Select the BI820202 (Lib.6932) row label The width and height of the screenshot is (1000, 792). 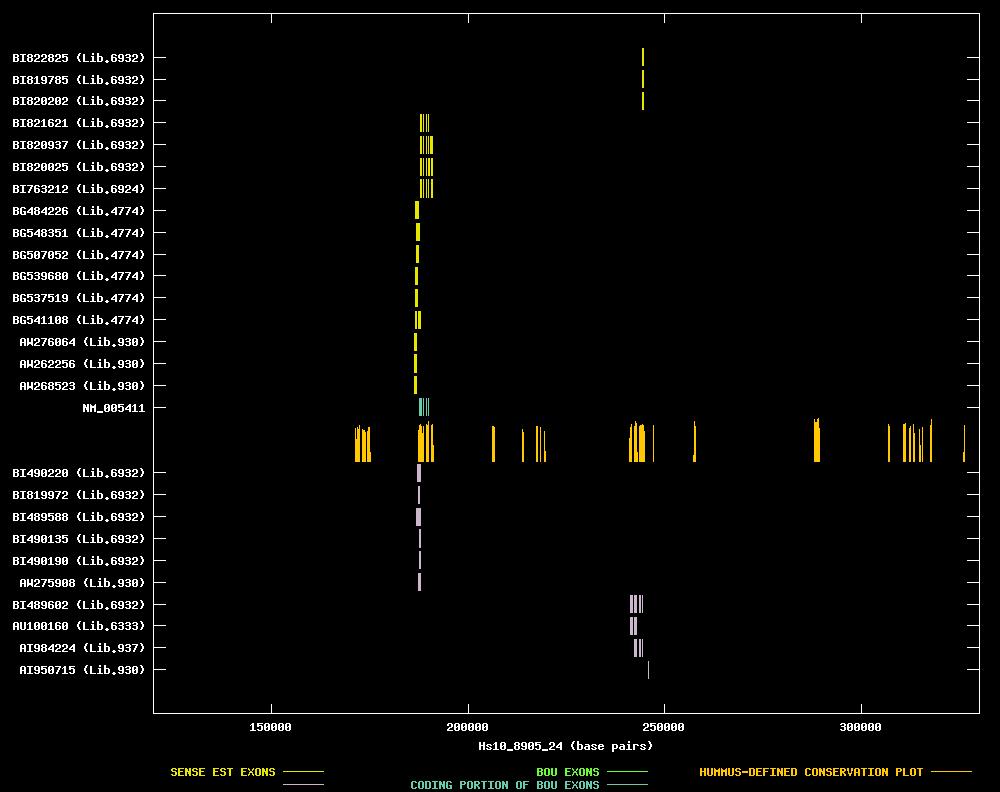[78, 101]
